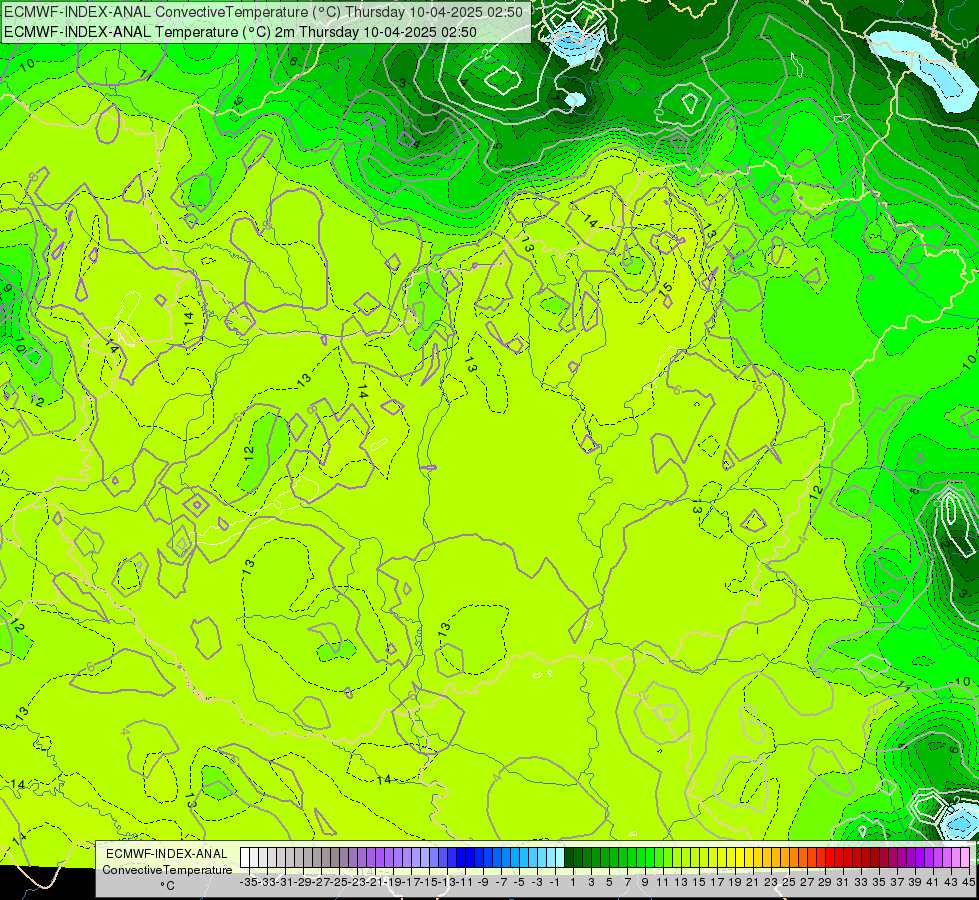Click the ConvectiveTemperature title line at top
The image size is (979, 900).
pos(263,11)
